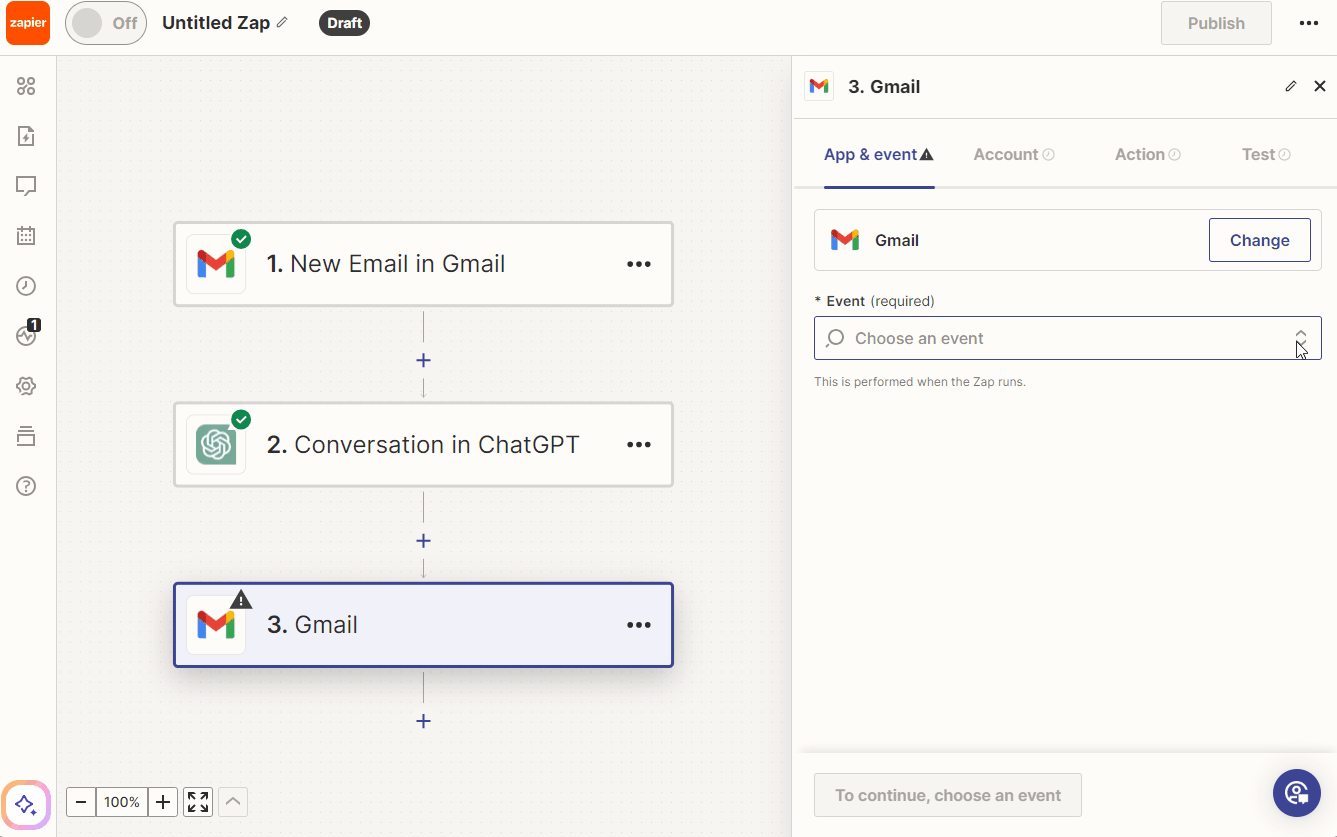Image resolution: width=1337 pixels, height=837 pixels.
Task: Open the versions stack icon in sidebar
Action: (26, 436)
